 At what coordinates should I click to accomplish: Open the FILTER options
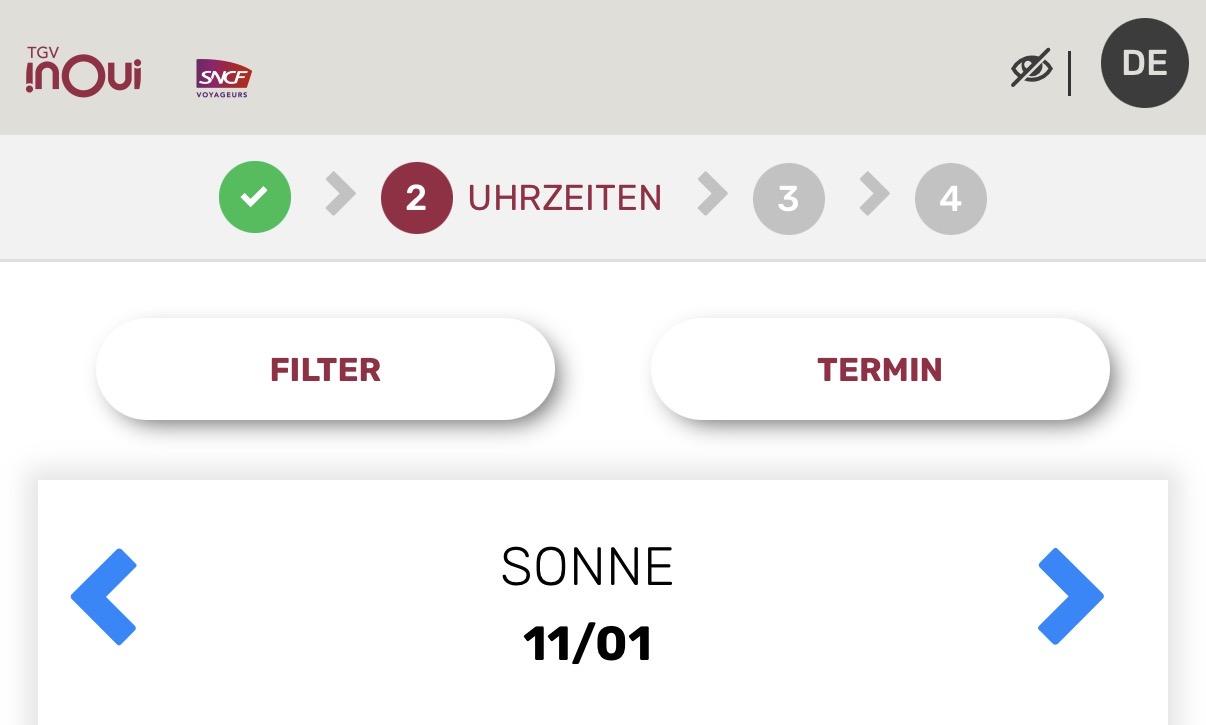(325, 369)
